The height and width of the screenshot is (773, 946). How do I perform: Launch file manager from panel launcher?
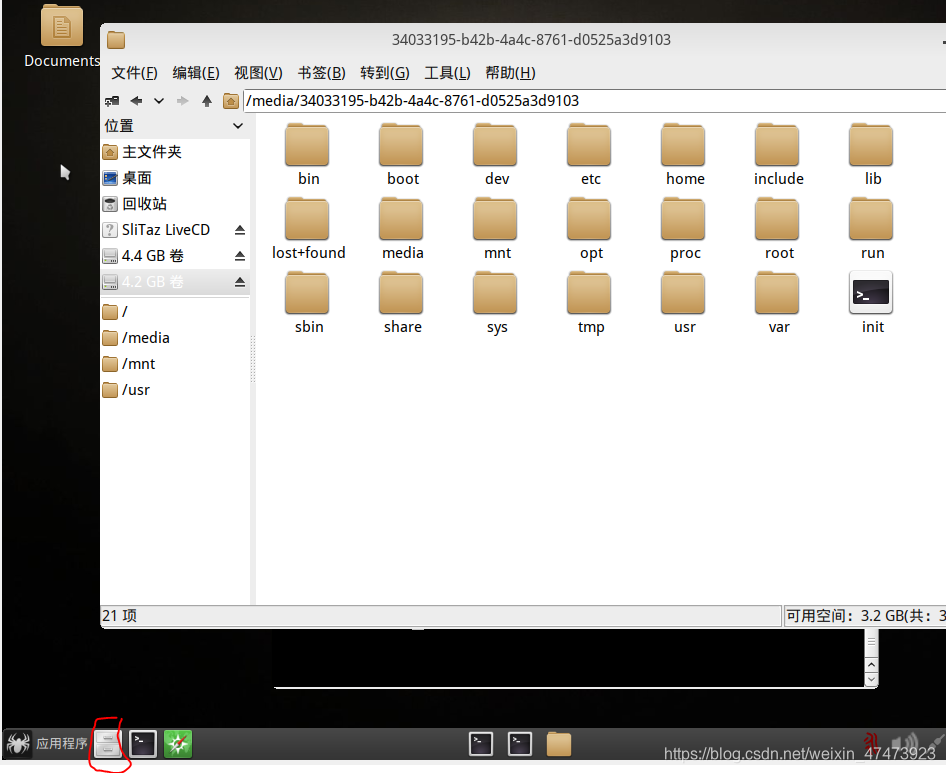[108, 743]
